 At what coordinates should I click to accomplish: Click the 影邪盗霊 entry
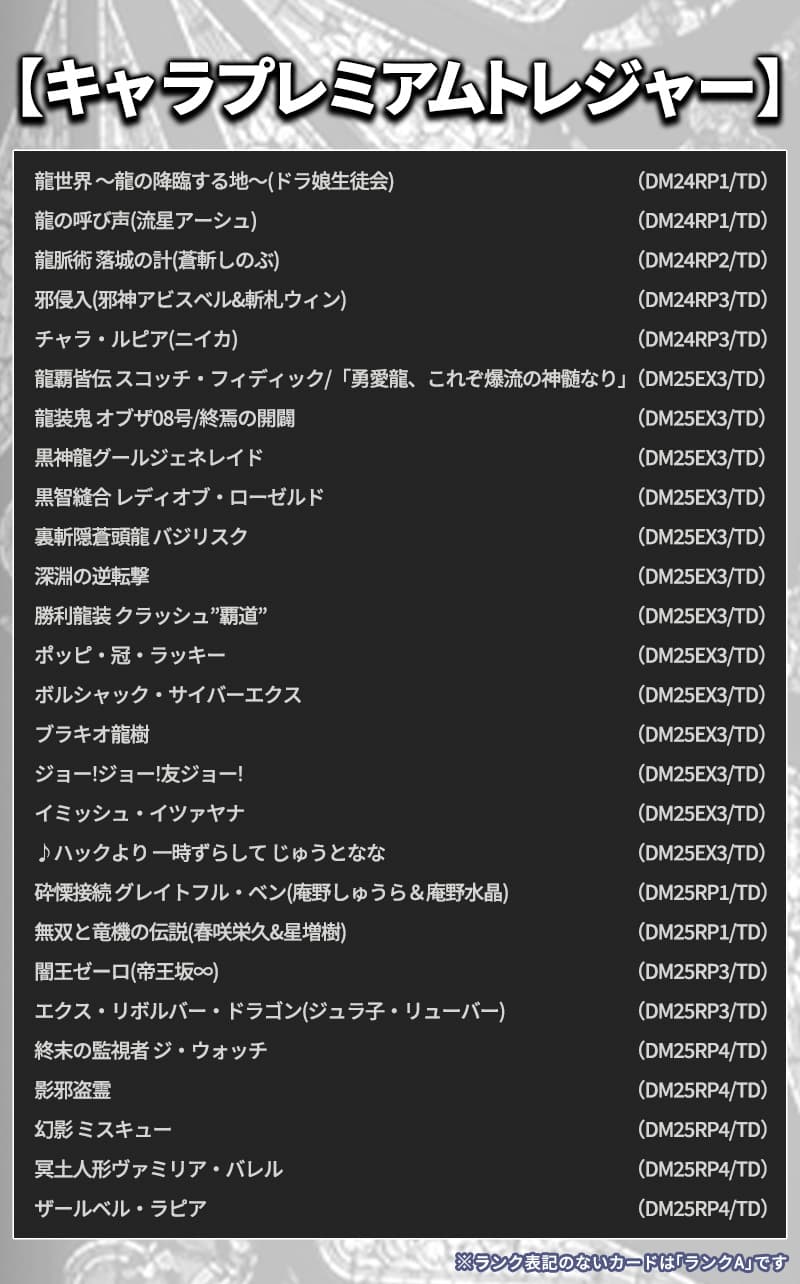[73, 1090]
